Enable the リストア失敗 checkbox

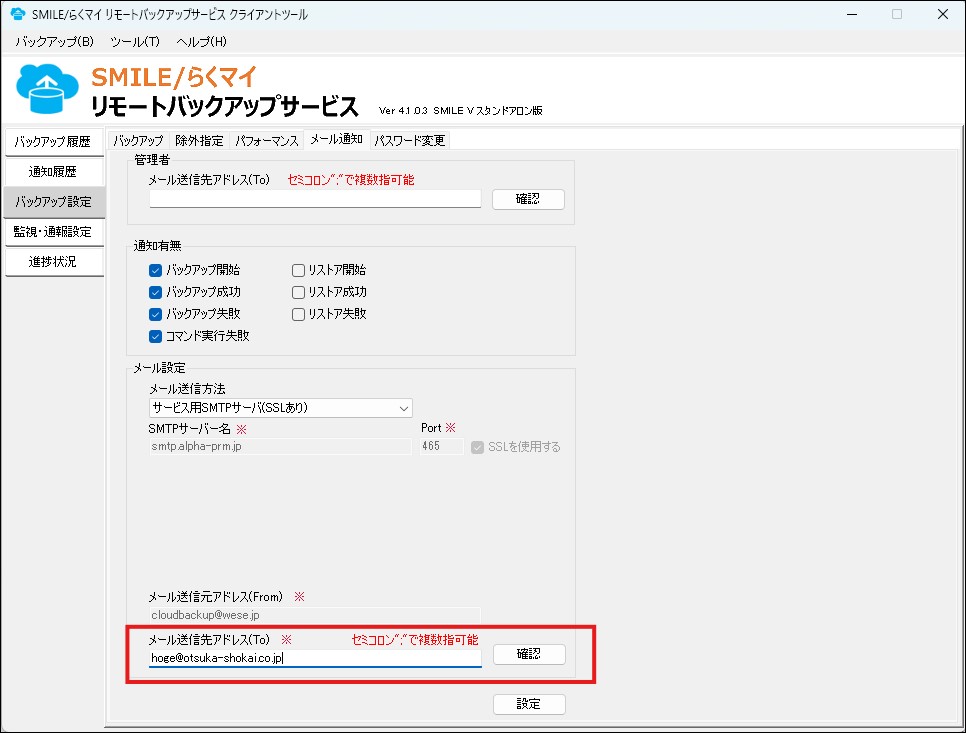point(297,314)
